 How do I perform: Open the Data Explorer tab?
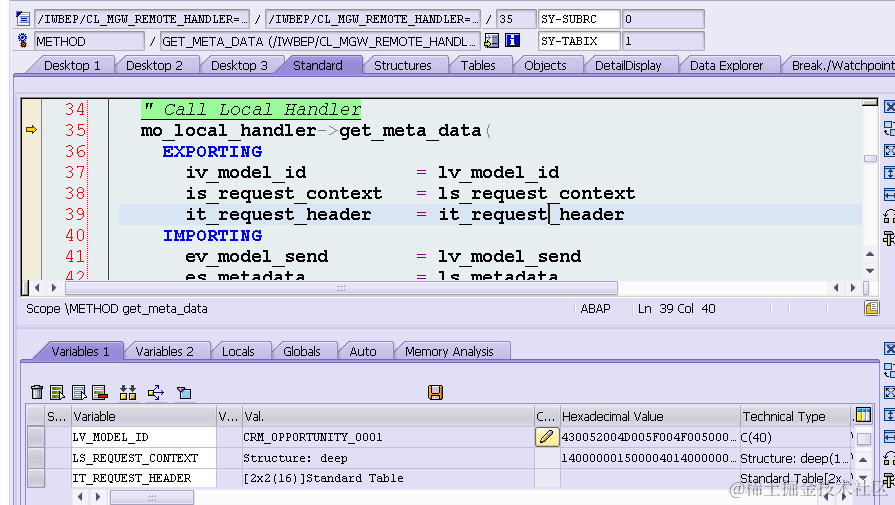[726, 66]
